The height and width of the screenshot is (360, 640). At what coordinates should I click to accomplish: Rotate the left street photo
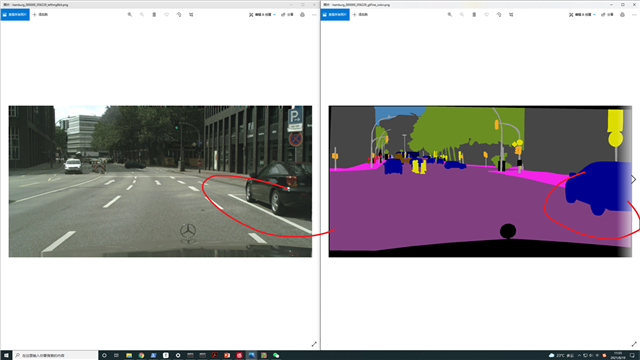(x=179, y=15)
